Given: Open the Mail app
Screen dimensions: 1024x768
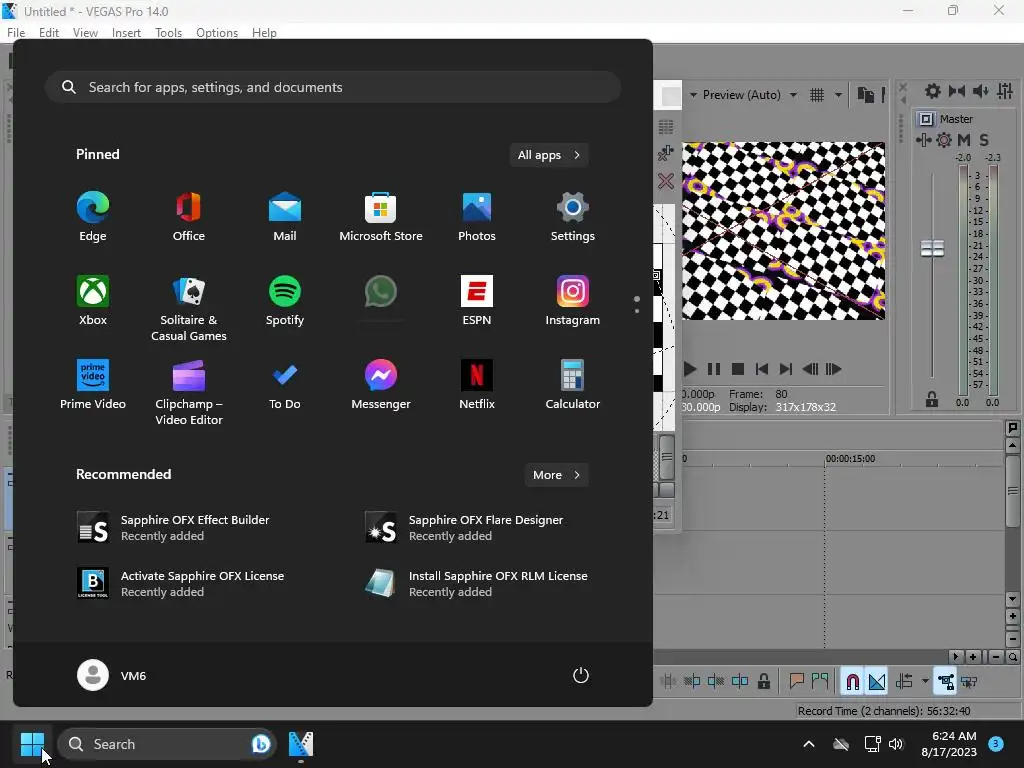Looking at the screenshot, I should 285,217.
